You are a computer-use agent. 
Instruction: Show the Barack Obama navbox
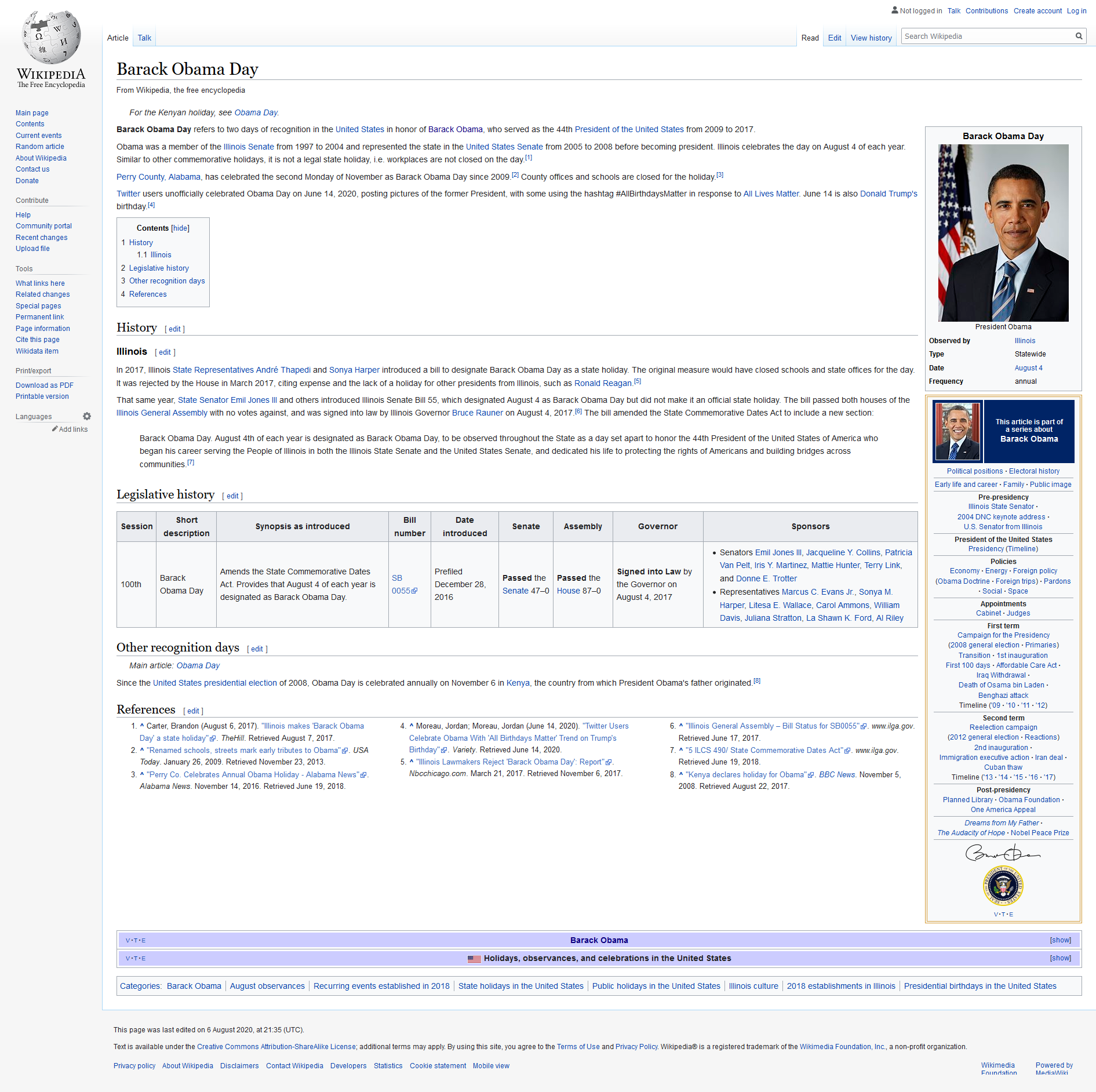[1060, 940]
